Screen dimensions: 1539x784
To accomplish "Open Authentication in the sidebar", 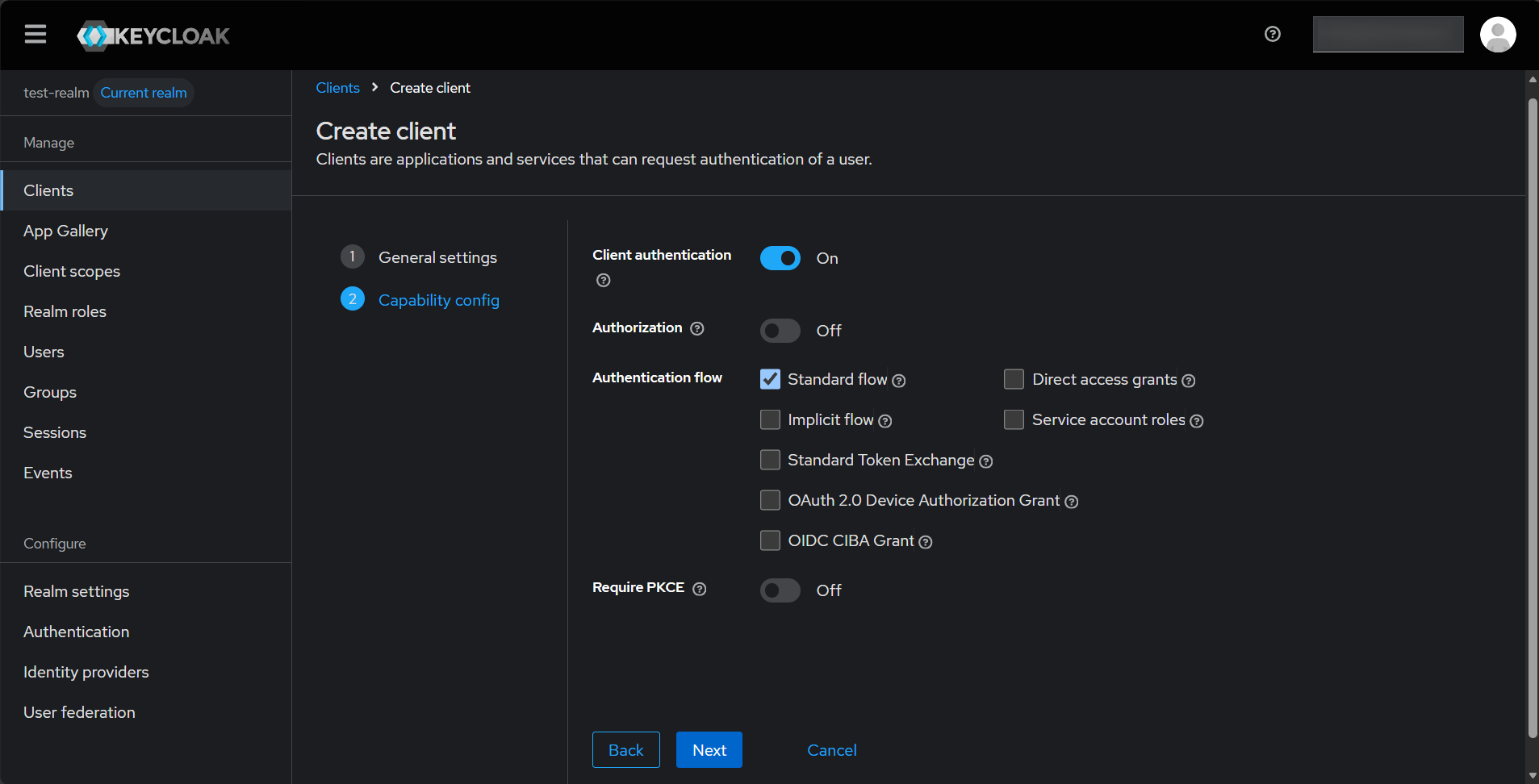I will click(146, 632).
